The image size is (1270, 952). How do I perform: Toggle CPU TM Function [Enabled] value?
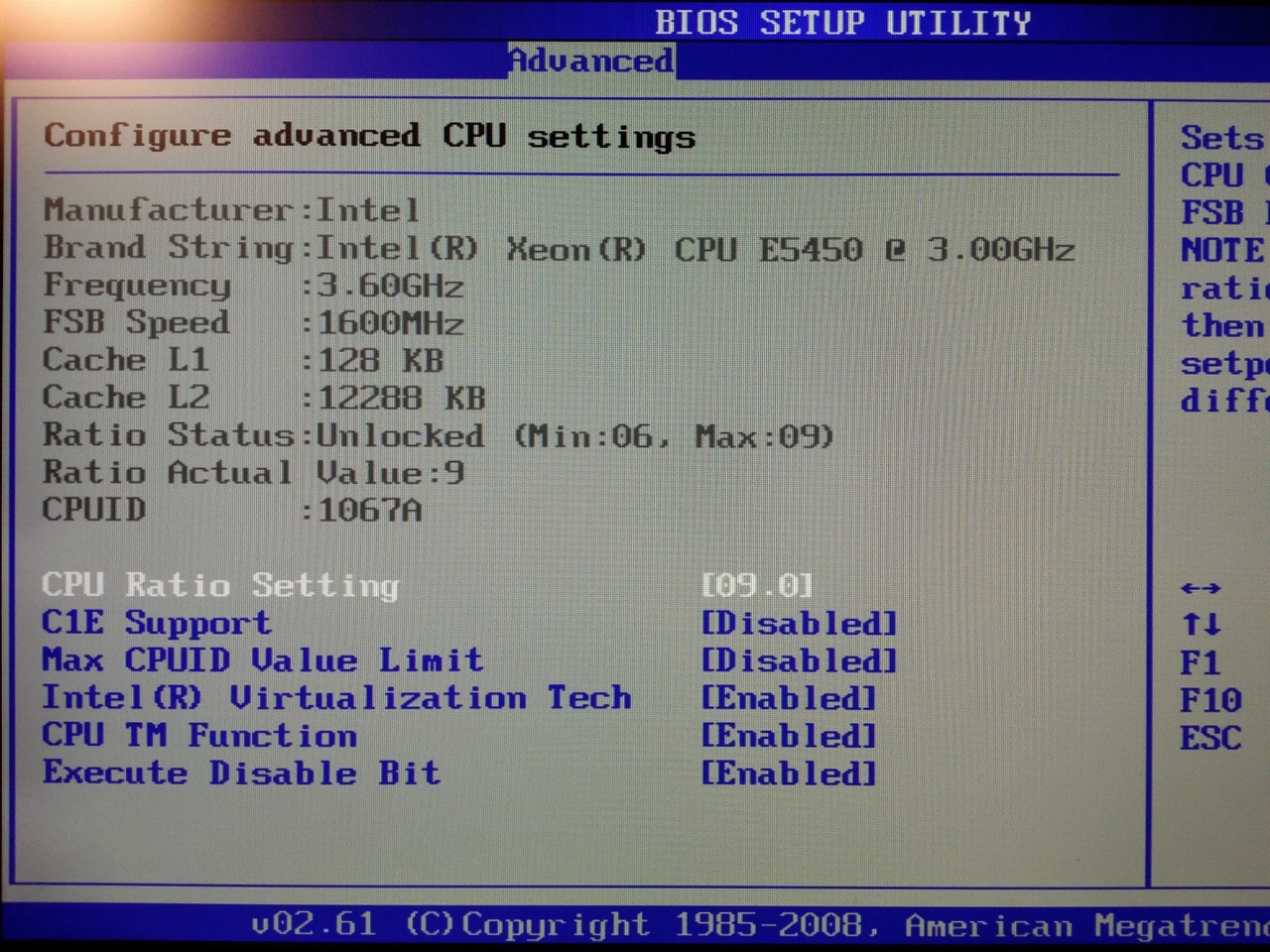point(789,736)
